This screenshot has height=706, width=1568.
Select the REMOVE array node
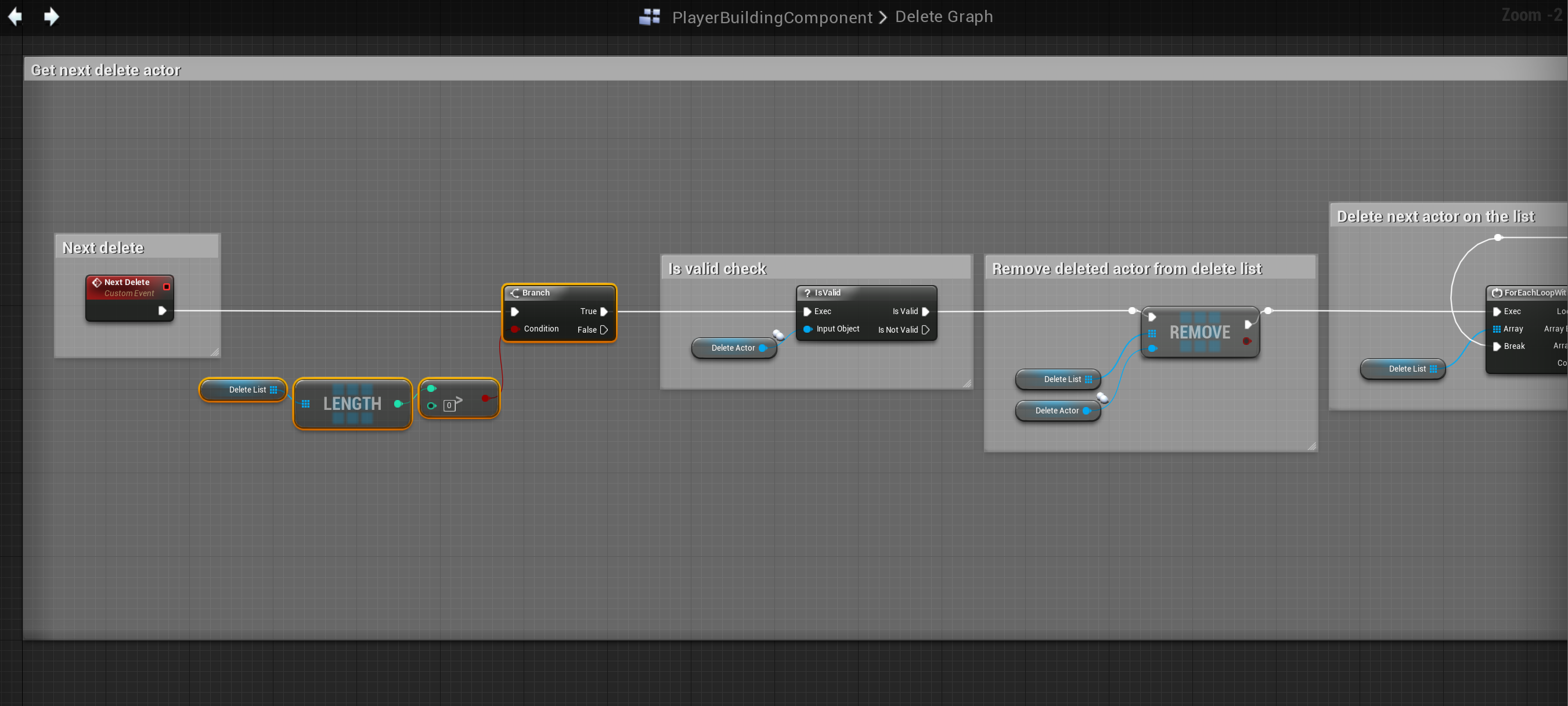[x=1199, y=332]
